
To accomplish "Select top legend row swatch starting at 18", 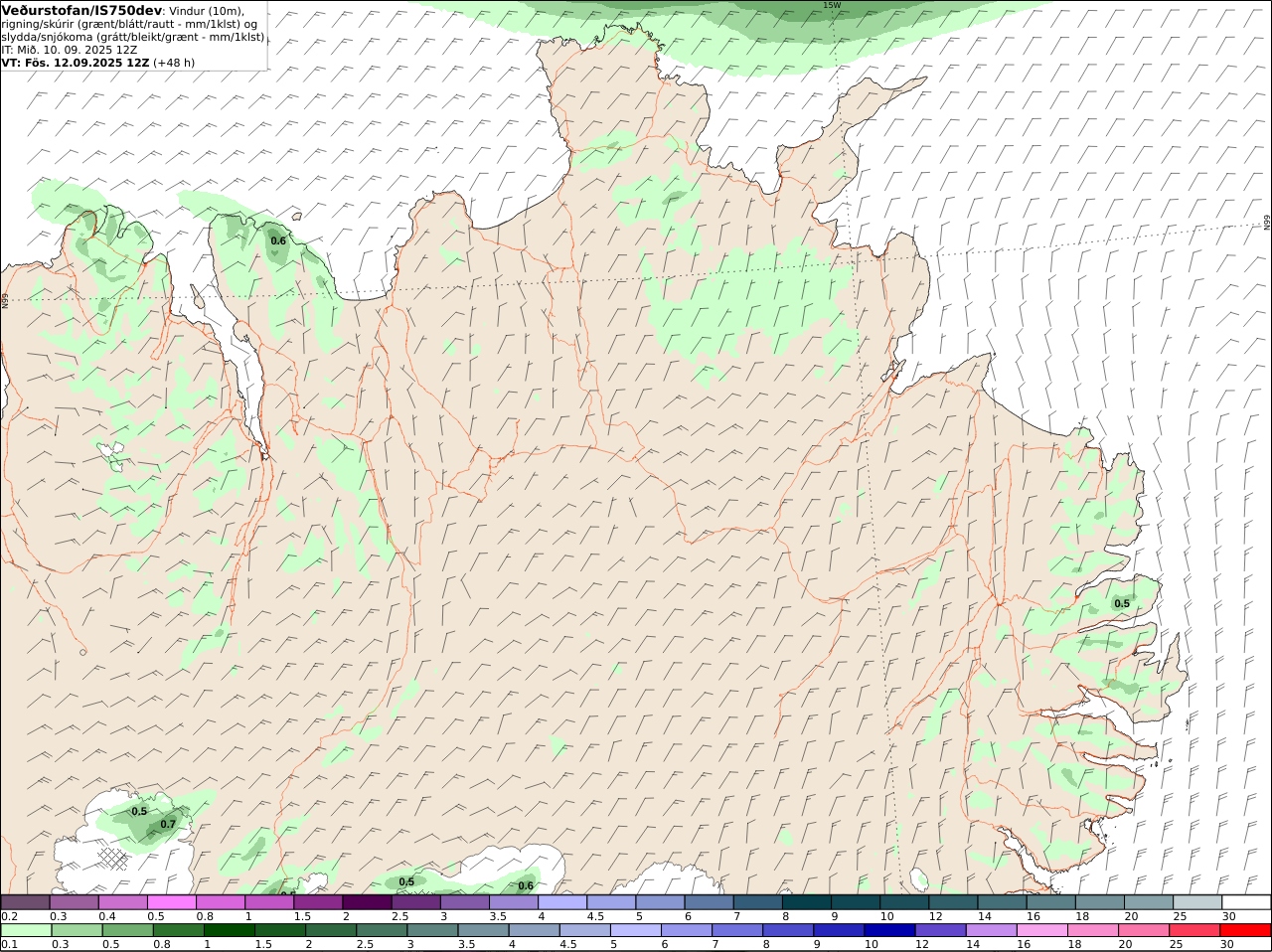I will (1100, 902).
